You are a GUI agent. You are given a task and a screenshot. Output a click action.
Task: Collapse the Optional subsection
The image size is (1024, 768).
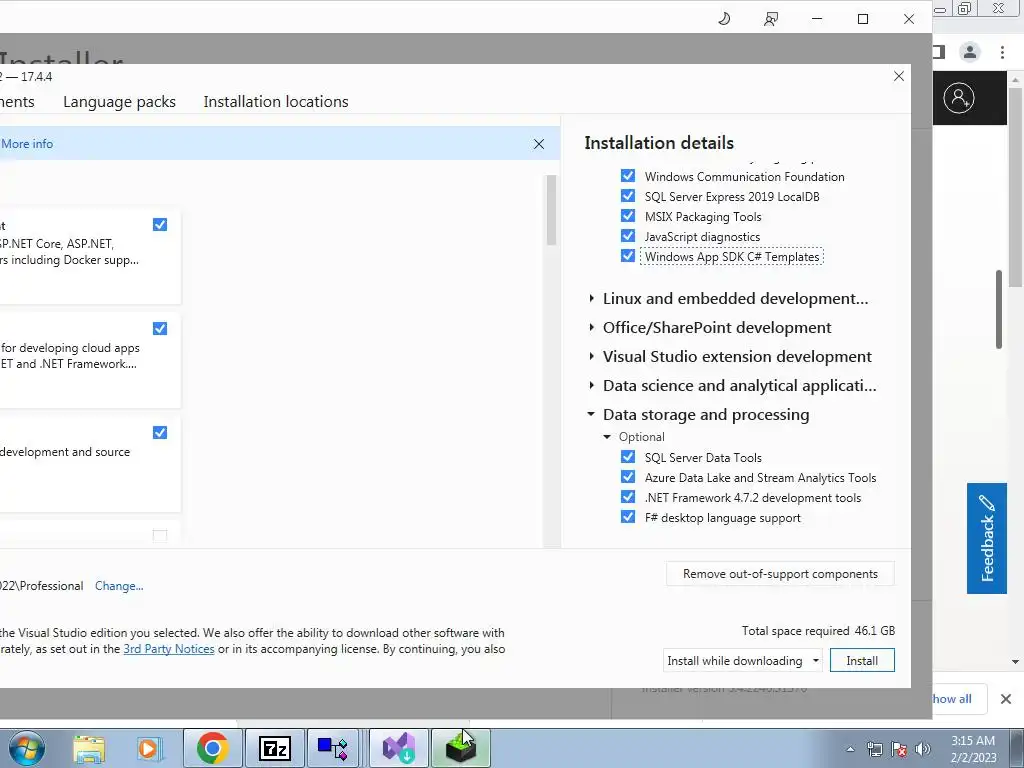607,437
